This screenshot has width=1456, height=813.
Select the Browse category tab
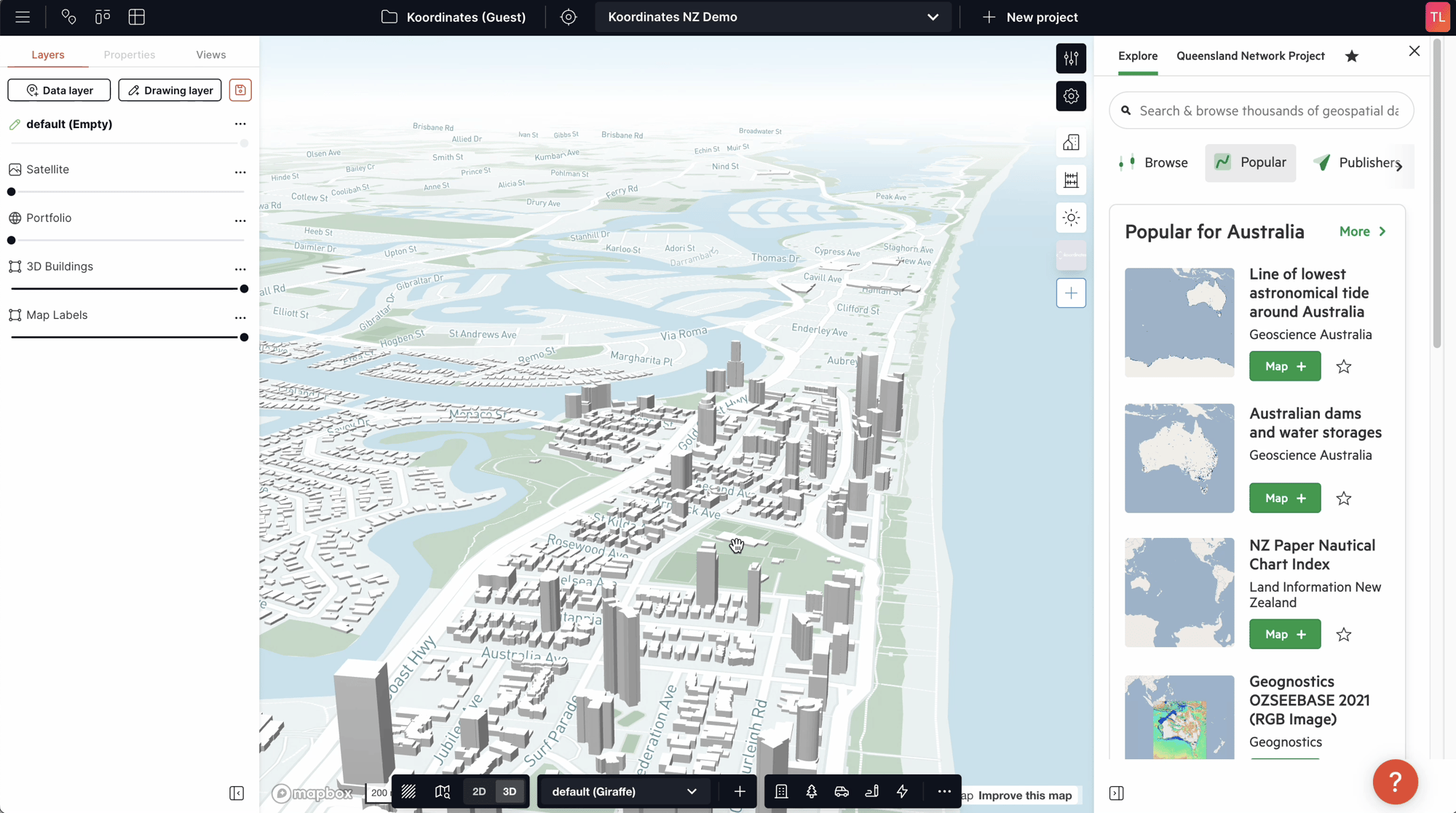(1153, 163)
